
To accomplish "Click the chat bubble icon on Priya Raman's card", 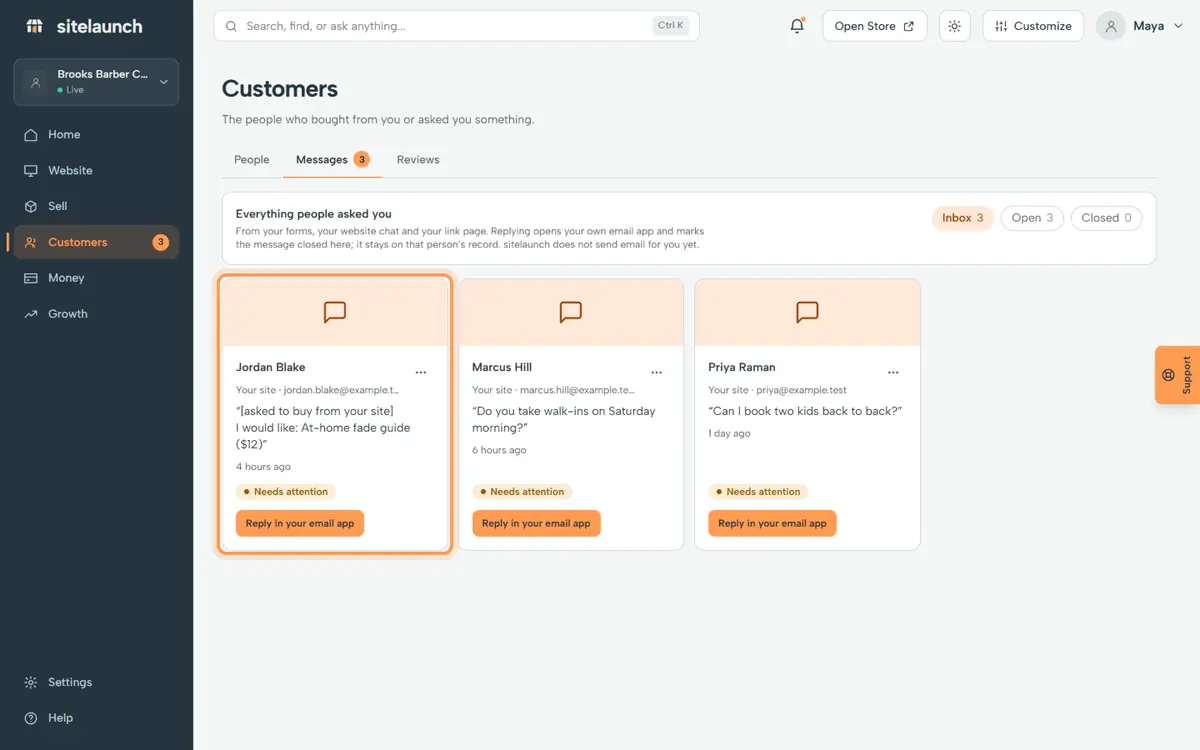I will click(807, 312).
